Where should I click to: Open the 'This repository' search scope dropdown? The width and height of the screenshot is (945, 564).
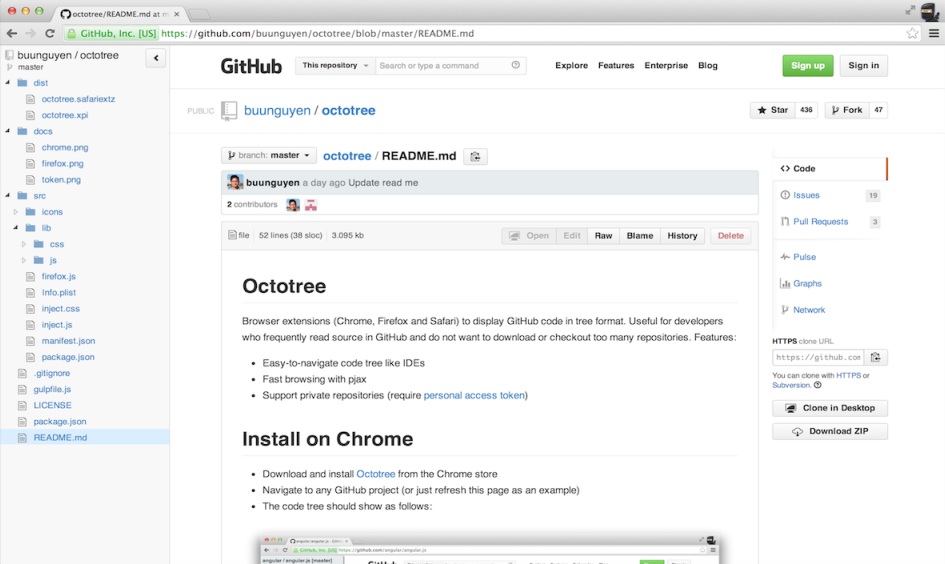point(335,65)
